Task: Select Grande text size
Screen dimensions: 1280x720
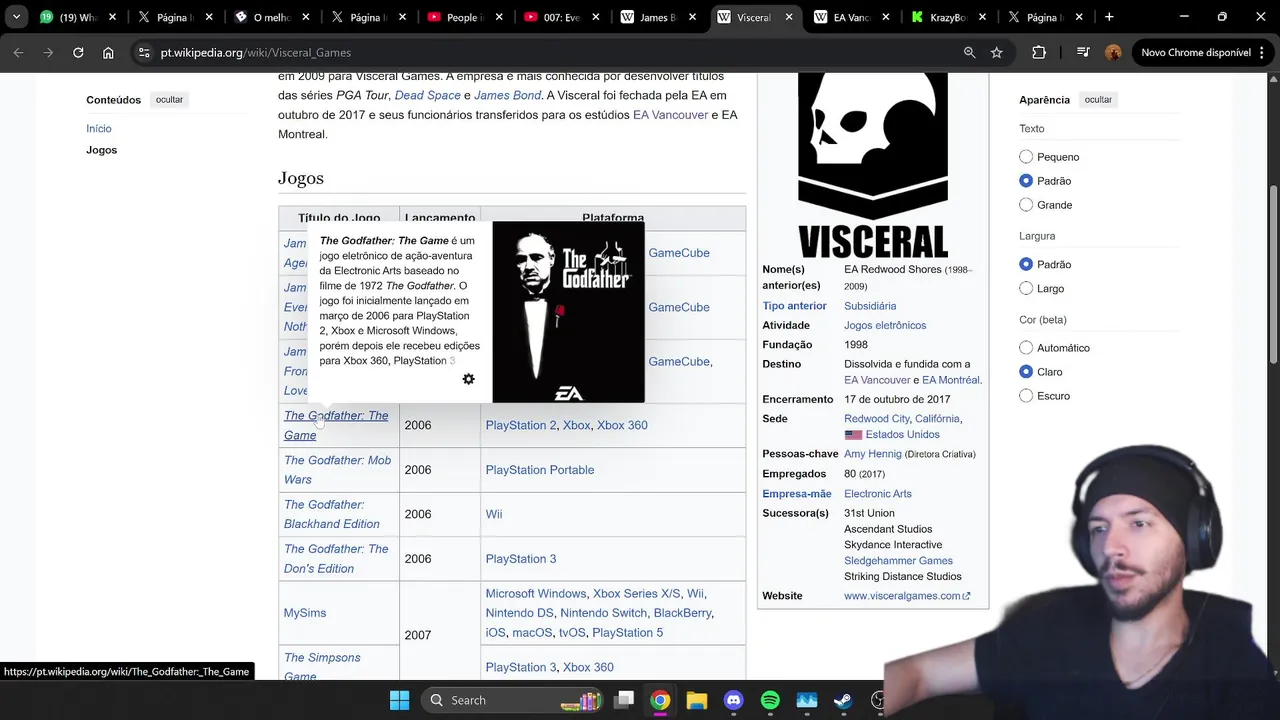Action: pyautogui.click(x=1026, y=205)
